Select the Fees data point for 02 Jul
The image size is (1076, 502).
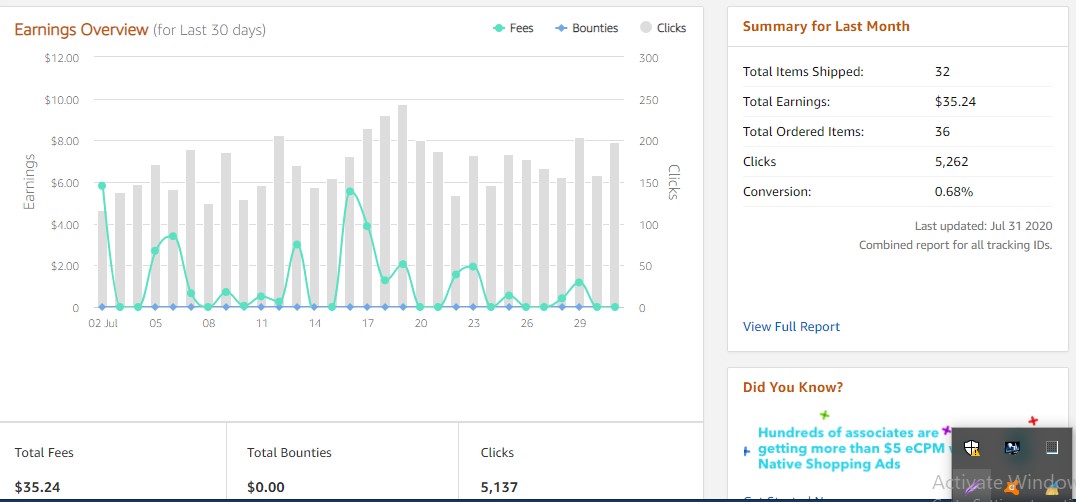coord(102,186)
